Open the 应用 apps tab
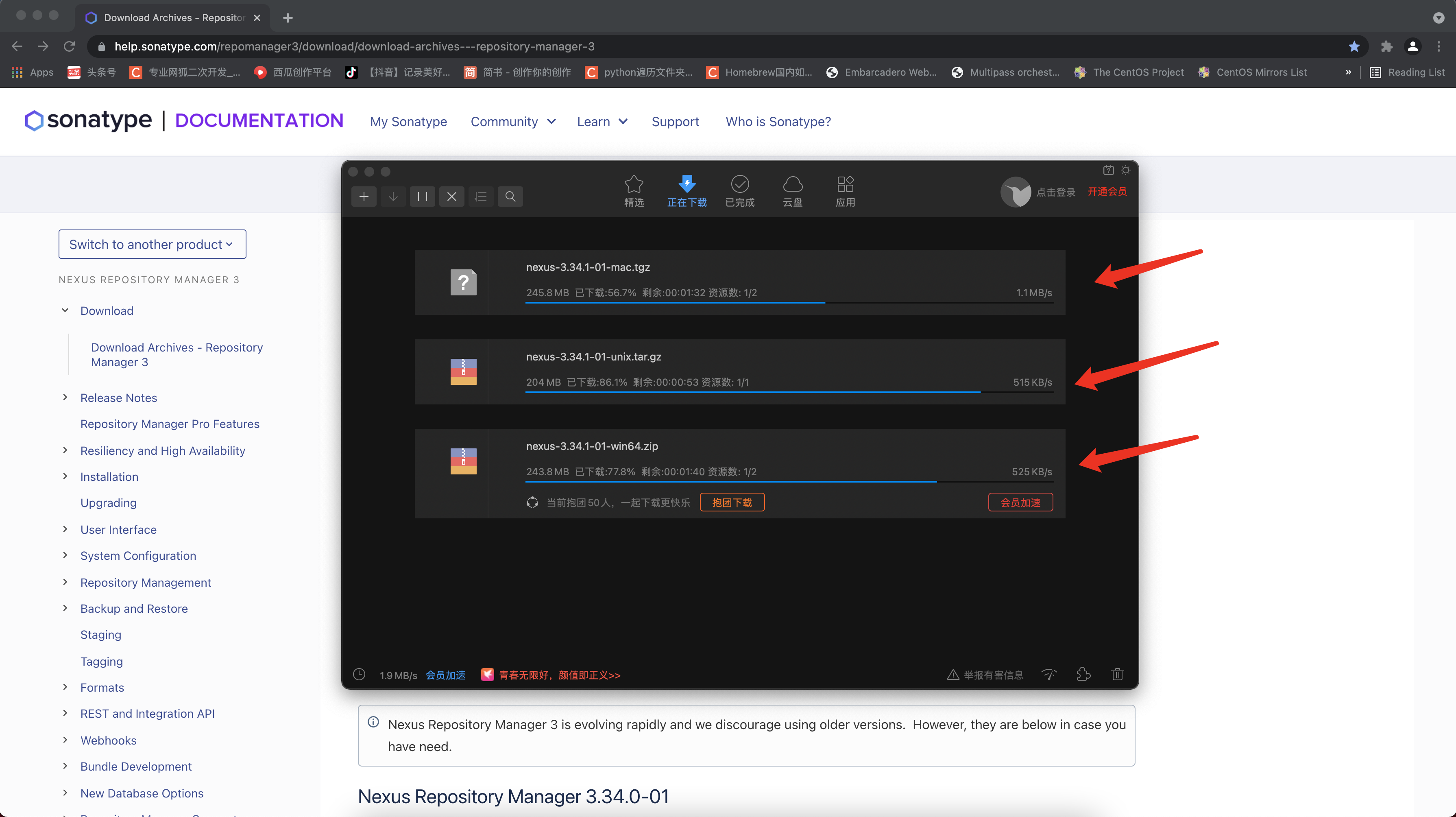1456x817 pixels. 846,191
